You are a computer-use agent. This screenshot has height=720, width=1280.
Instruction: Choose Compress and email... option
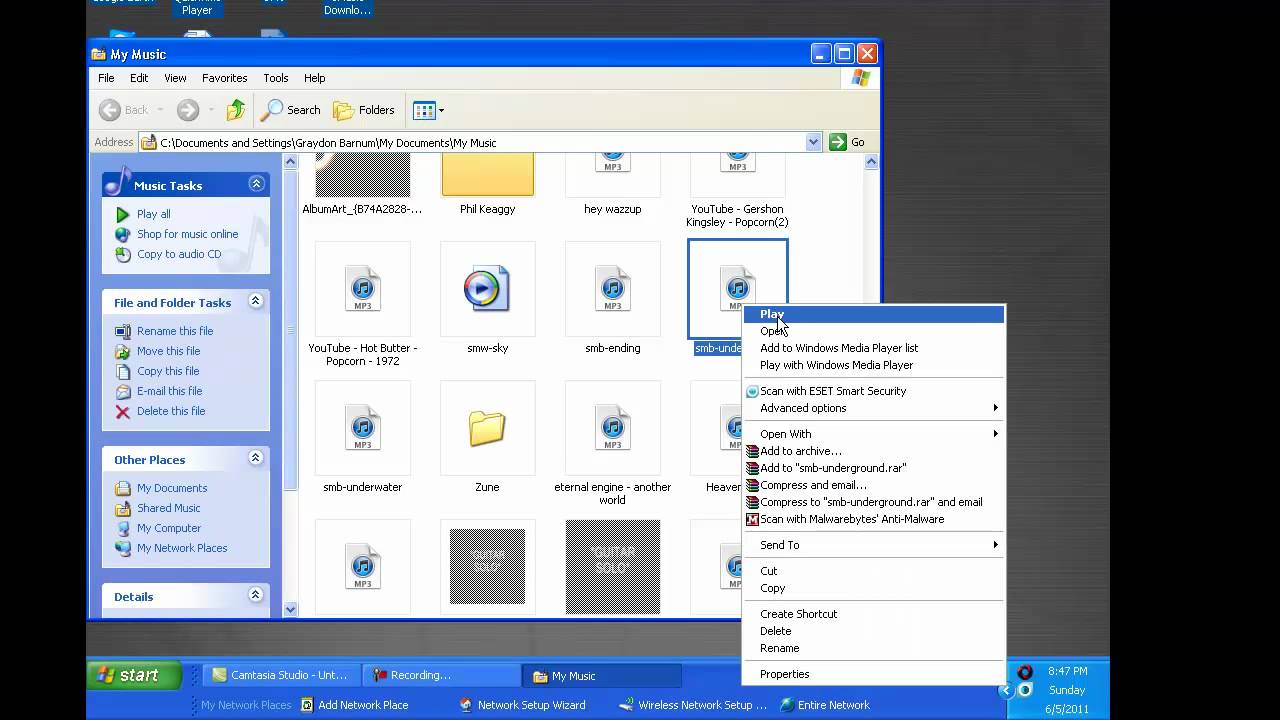coord(873,485)
